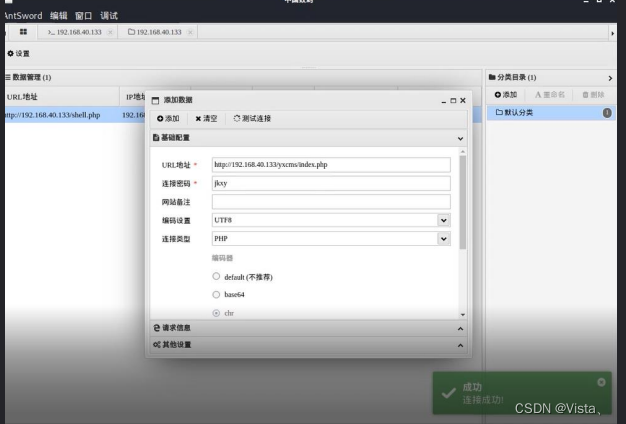Viewport: 626px width, 424px height.
Task: Close the 添加数据 dialog
Action: [x=463, y=100]
